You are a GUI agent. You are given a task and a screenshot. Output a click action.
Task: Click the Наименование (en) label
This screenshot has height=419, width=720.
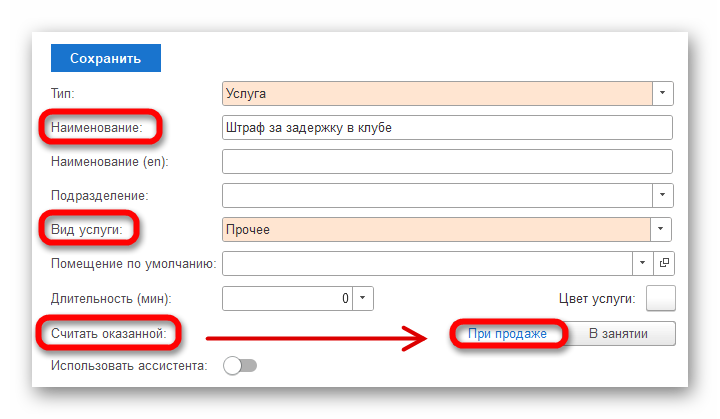point(110,162)
